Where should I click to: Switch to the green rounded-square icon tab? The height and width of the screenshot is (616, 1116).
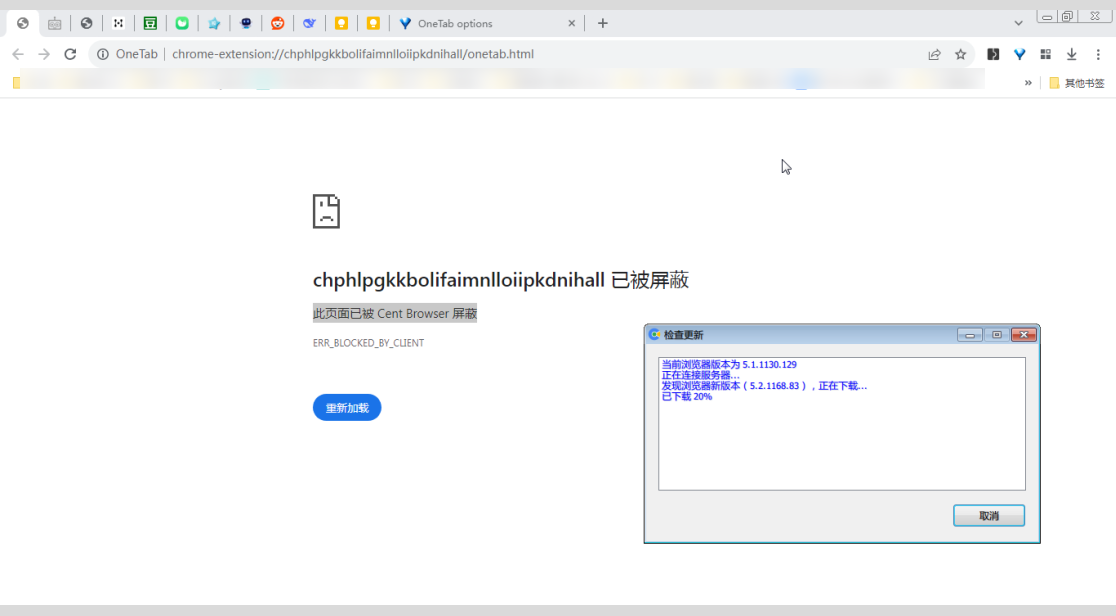tap(182, 24)
